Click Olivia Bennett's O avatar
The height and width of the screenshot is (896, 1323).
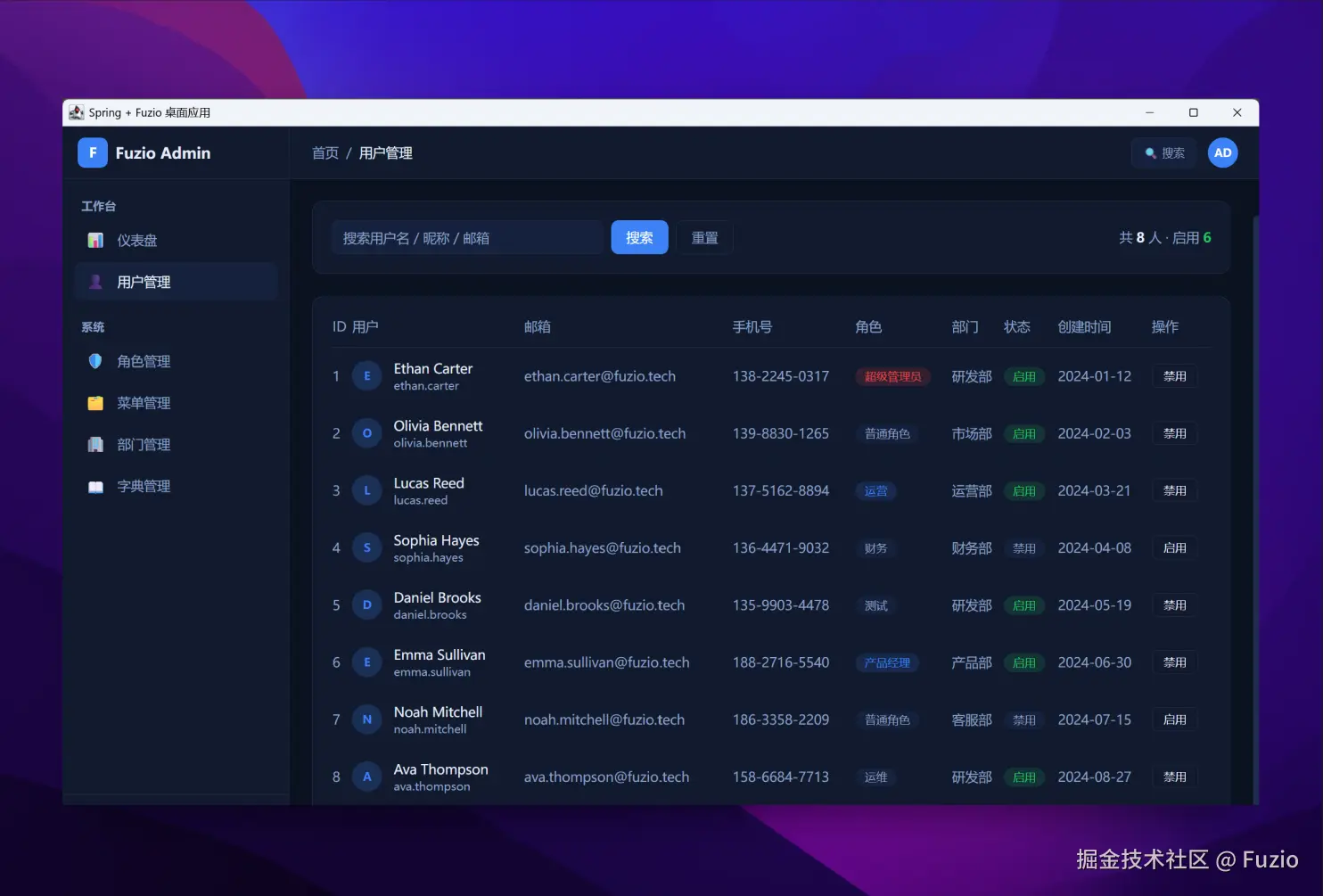[x=366, y=433]
